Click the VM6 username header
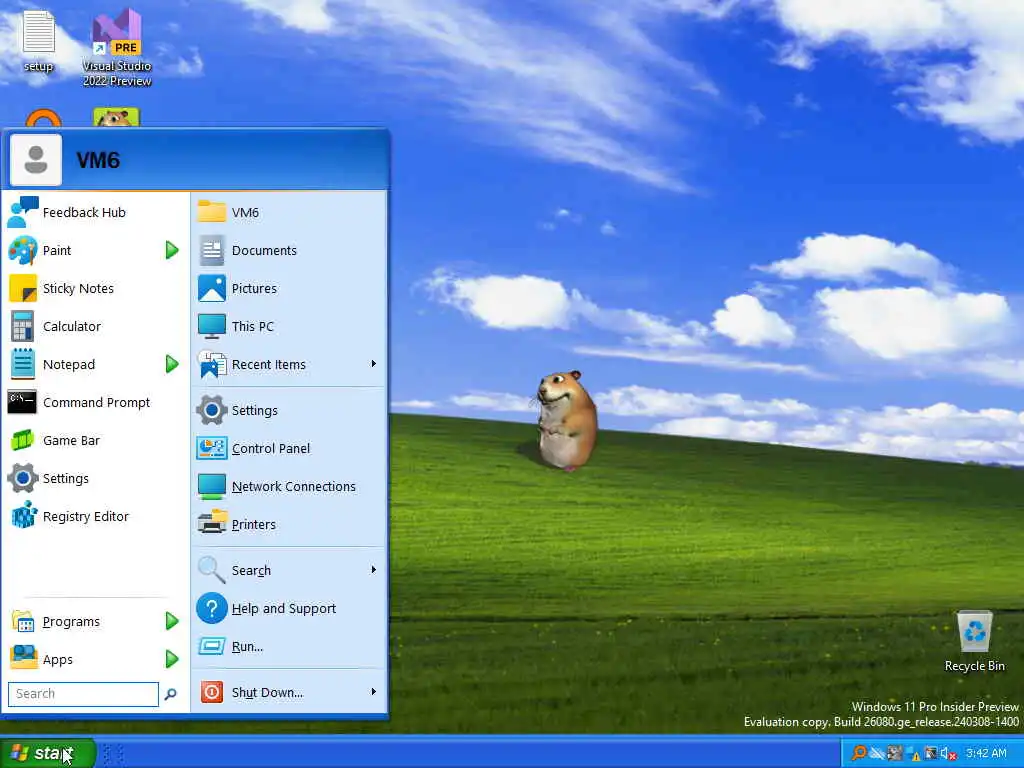 98,161
